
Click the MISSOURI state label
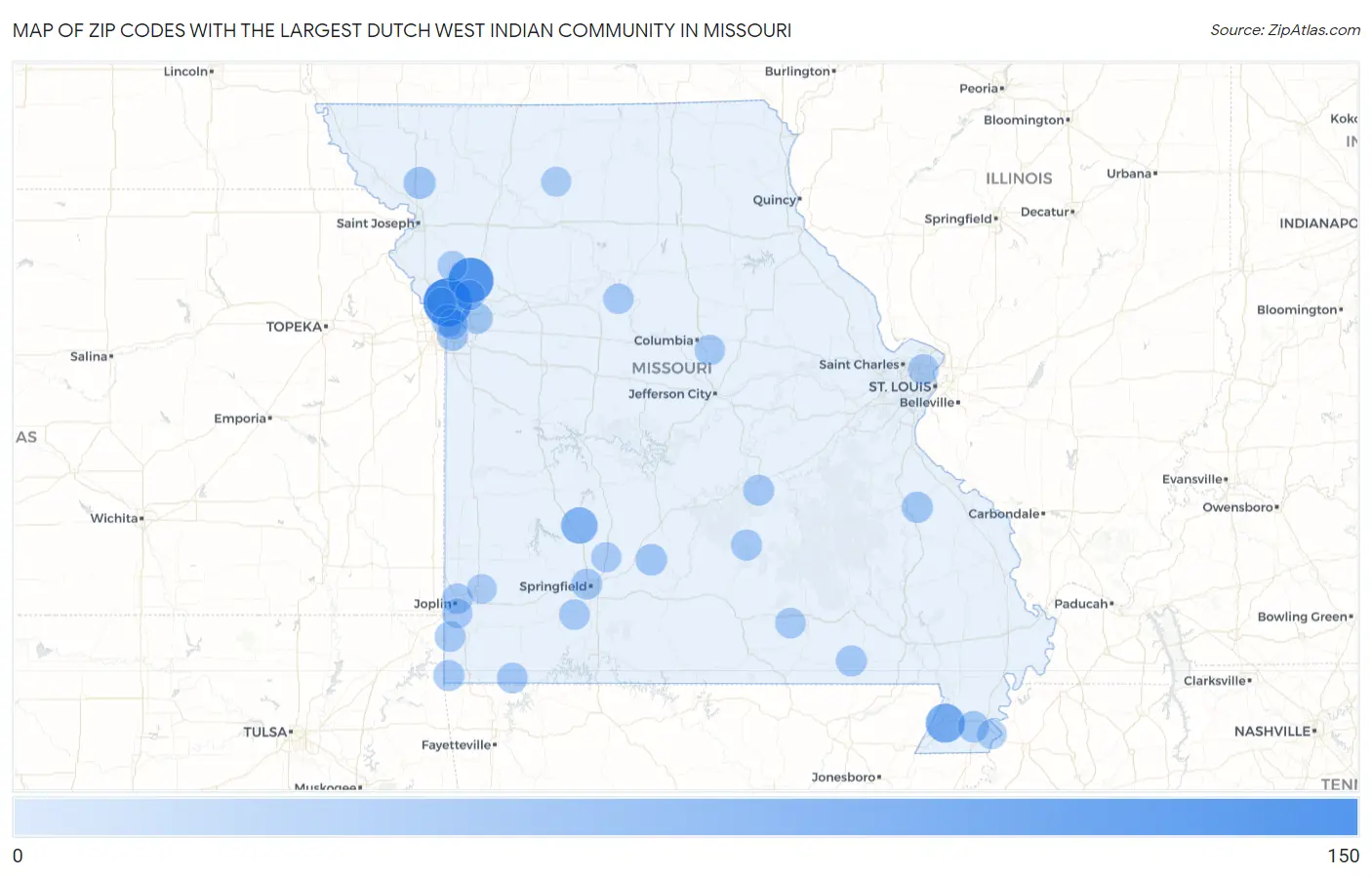(671, 368)
